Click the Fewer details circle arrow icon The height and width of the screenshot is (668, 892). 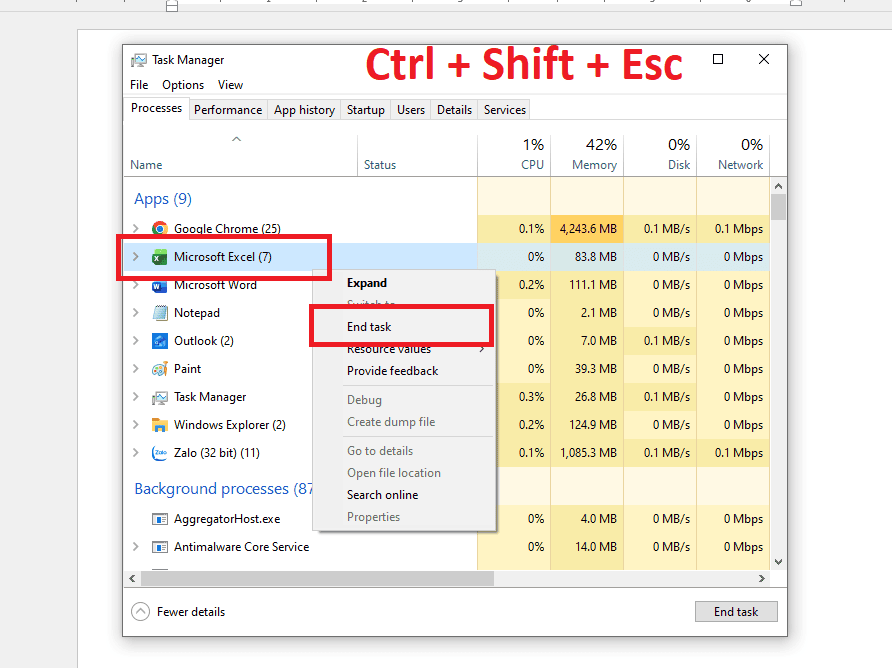pos(141,612)
